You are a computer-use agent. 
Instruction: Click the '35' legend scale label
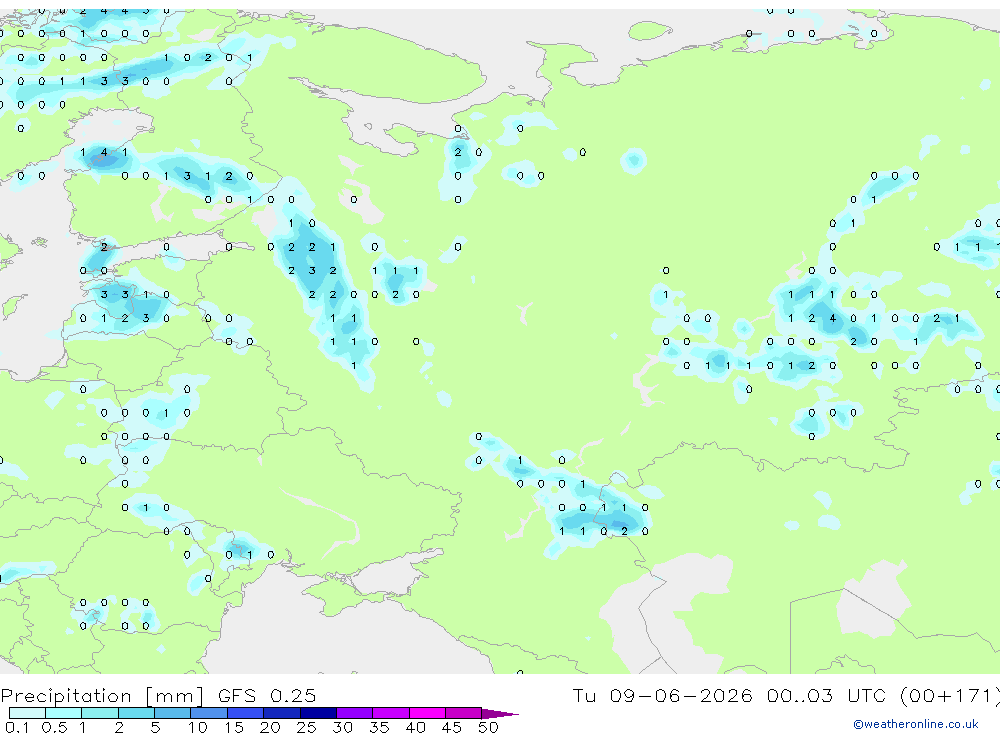[379, 727]
